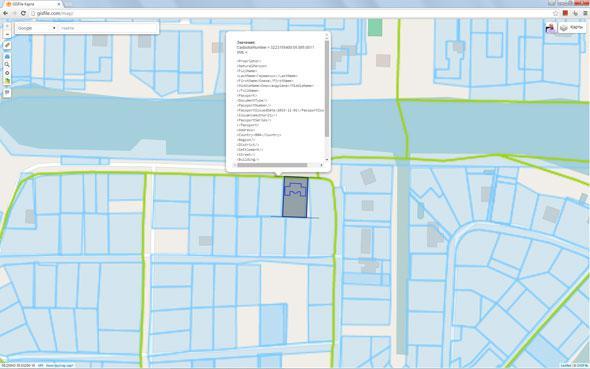Activate the magnifier search tool
This screenshot has width=590, height=369.
[7, 65]
